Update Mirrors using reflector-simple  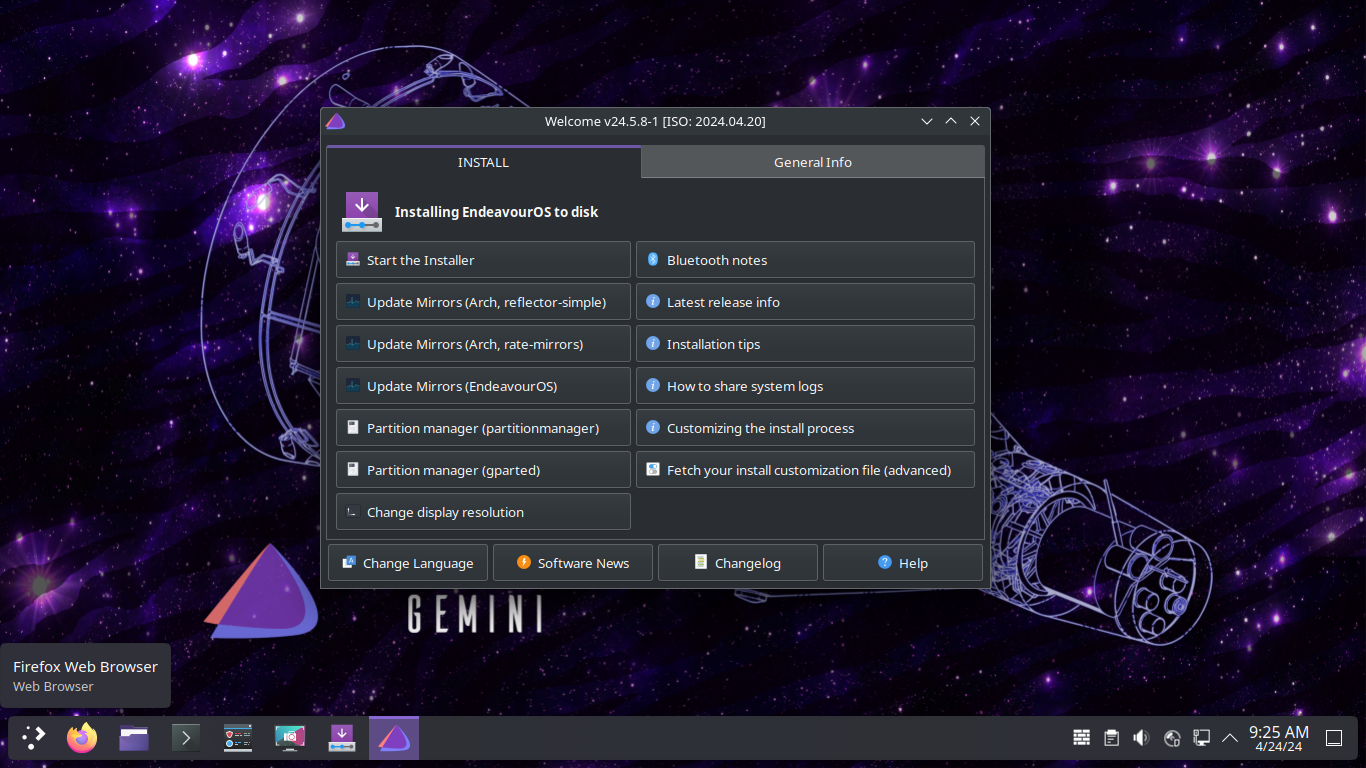(x=483, y=302)
